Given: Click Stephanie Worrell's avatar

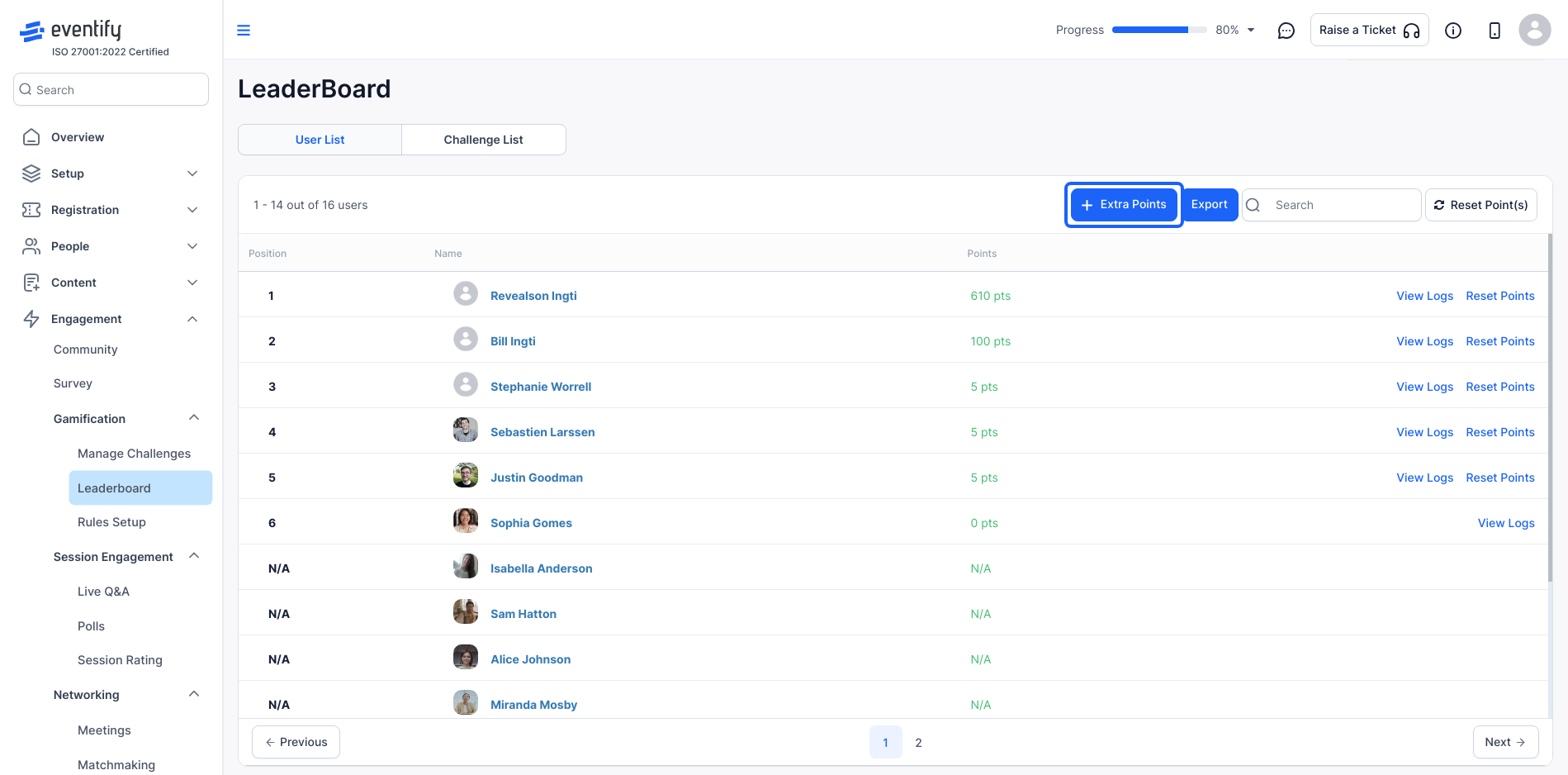Looking at the screenshot, I should (466, 384).
